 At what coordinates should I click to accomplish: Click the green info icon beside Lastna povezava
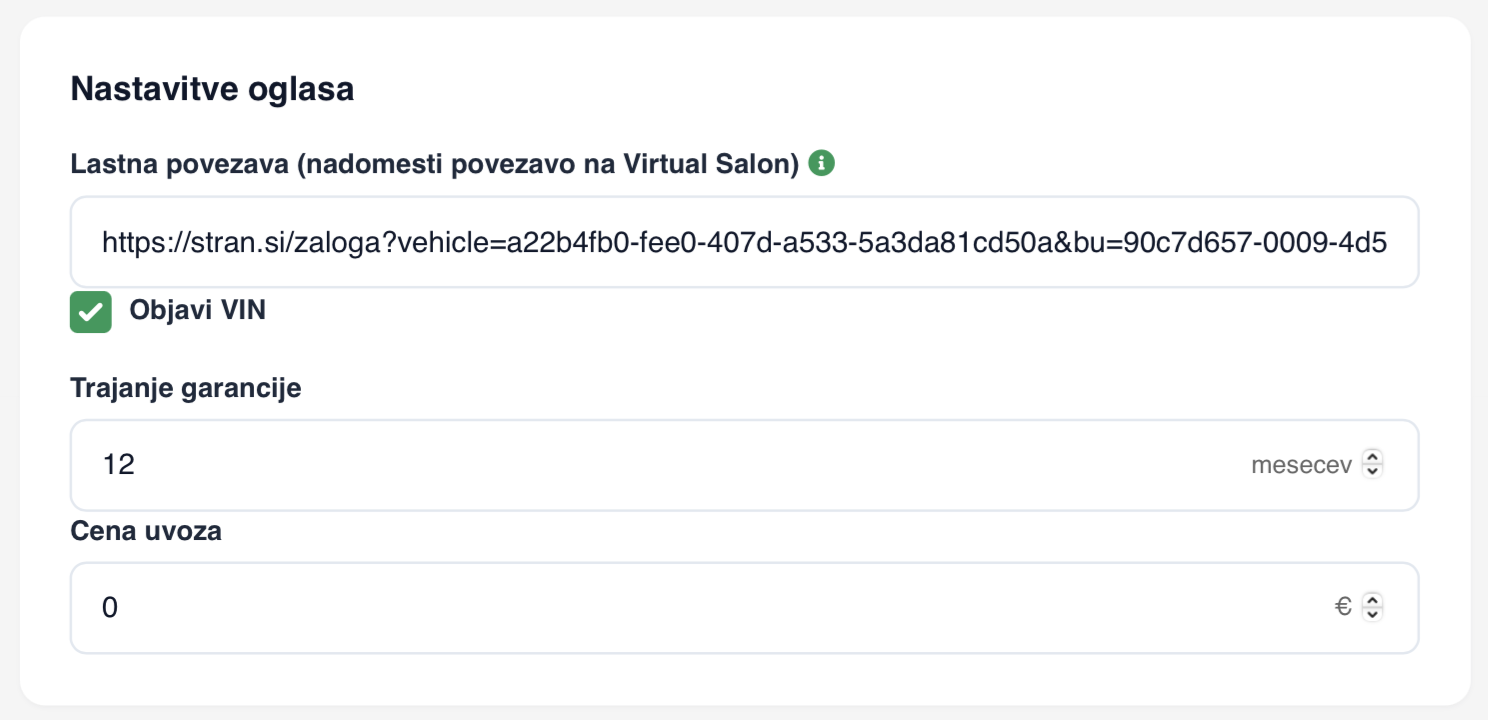(821, 163)
